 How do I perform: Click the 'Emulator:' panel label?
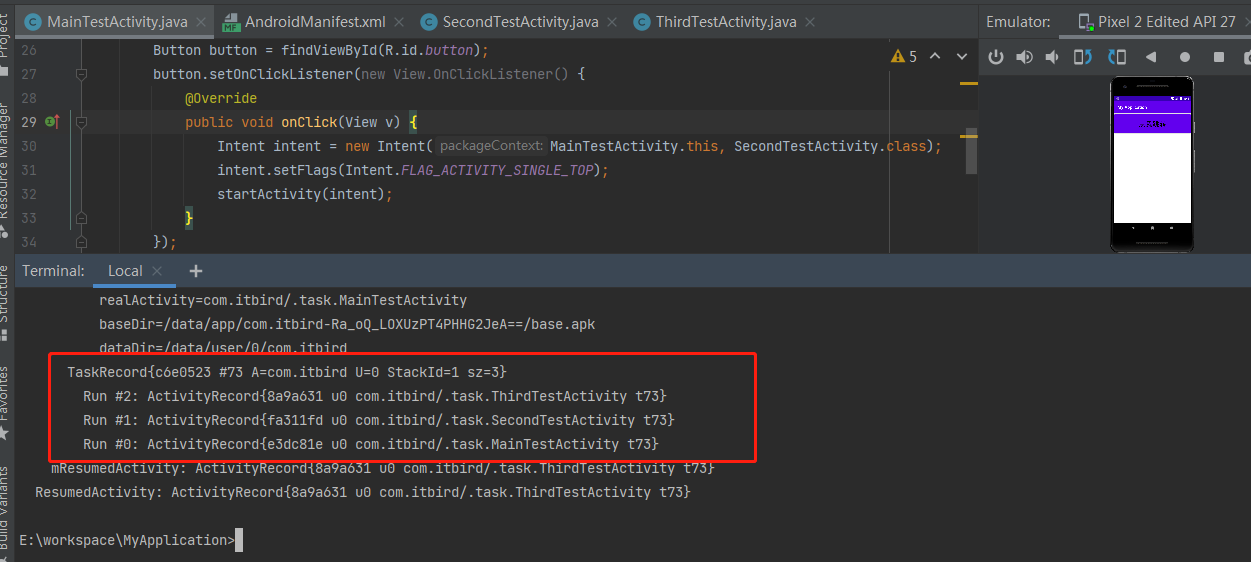(1018, 22)
